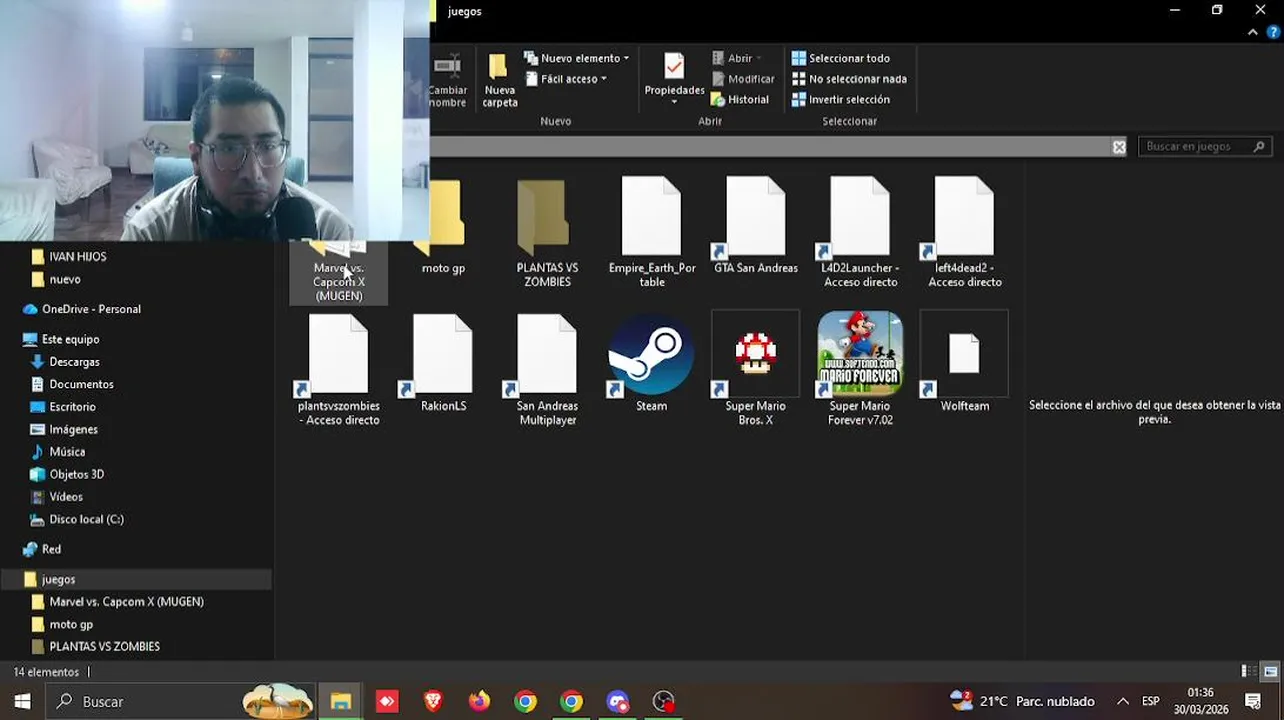The width and height of the screenshot is (1284, 720).
Task: Select the left4dead2 shortcut
Action: 964,232
